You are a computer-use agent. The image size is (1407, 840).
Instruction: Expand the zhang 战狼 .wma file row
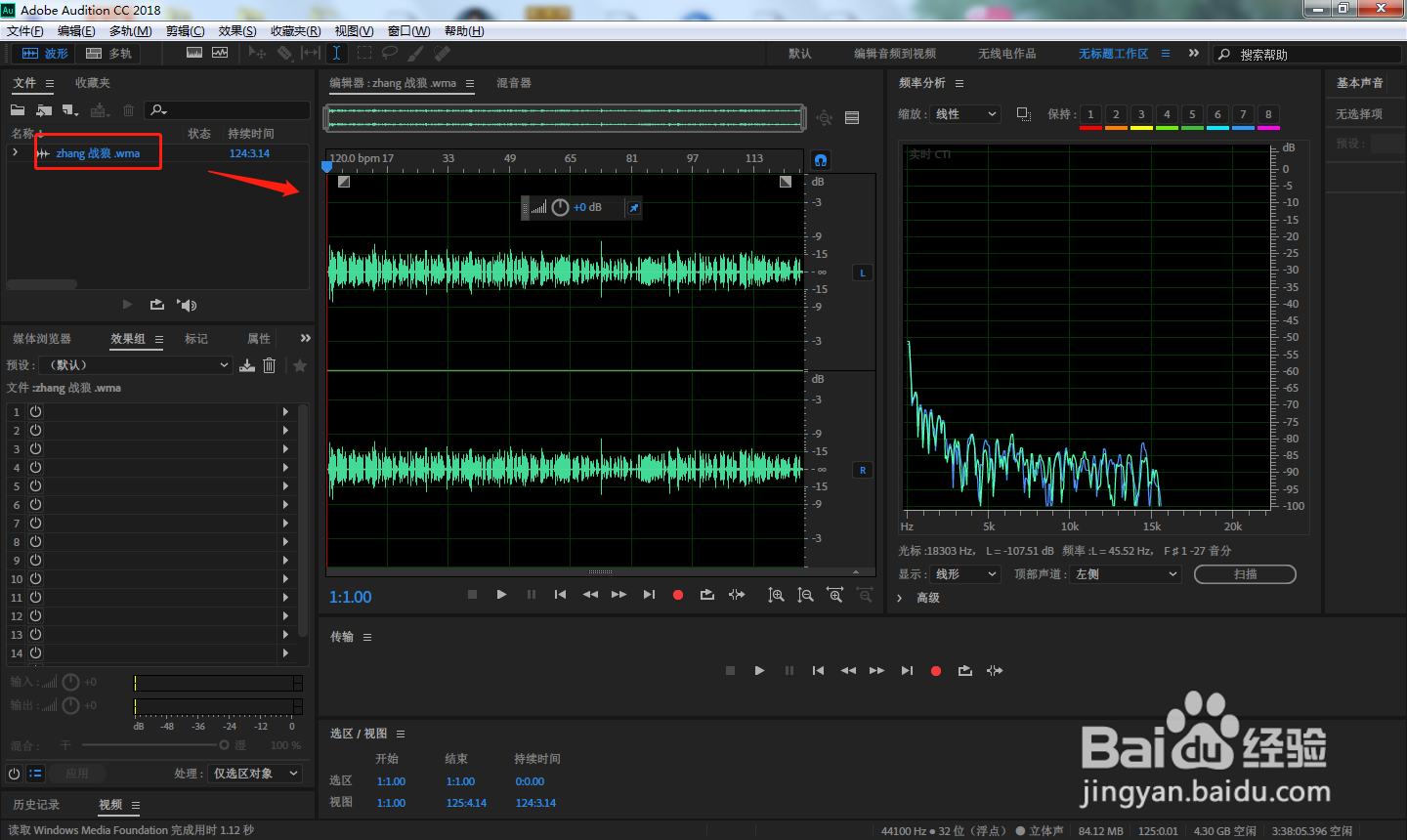[15, 152]
